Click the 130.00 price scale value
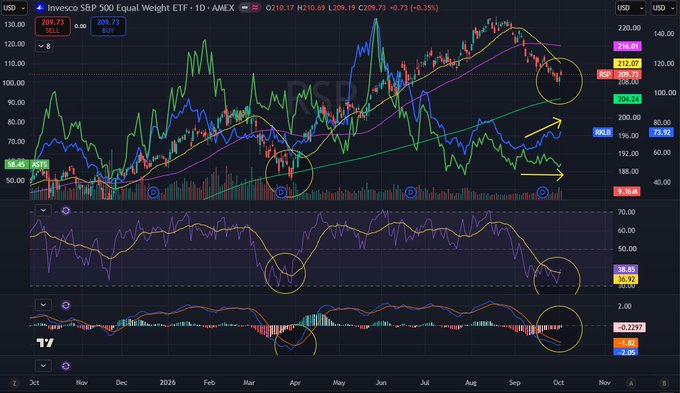The image size is (680, 393). (x=14, y=25)
